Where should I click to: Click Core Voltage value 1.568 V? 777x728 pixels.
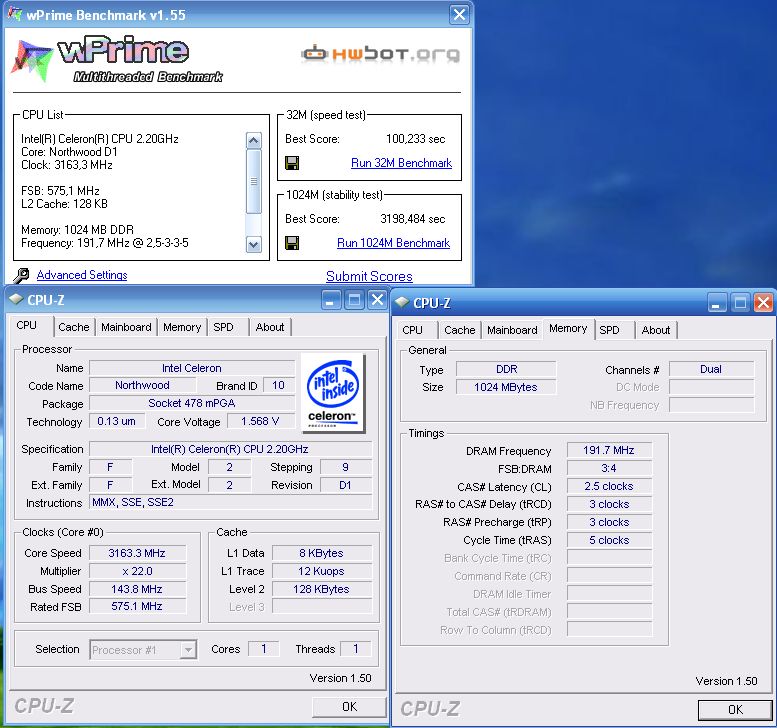pyautogui.click(x=261, y=421)
